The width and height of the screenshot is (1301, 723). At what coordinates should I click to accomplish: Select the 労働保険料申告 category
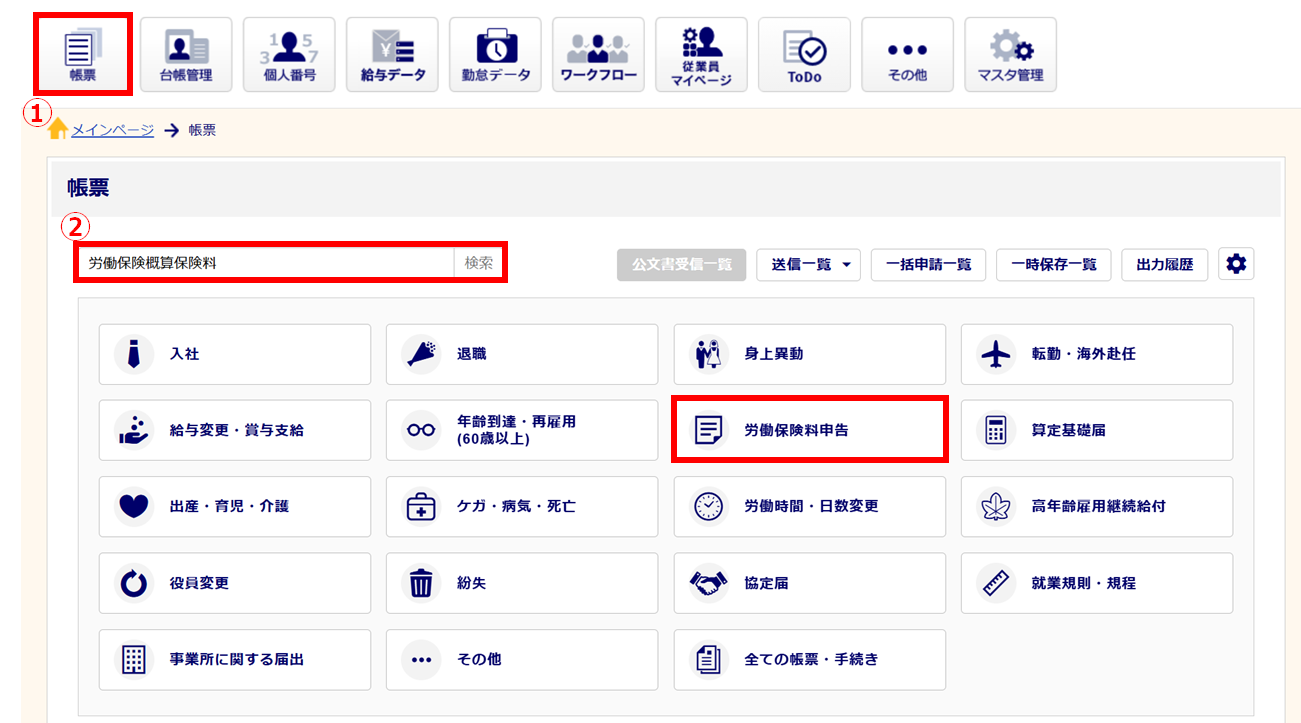pos(809,430)
